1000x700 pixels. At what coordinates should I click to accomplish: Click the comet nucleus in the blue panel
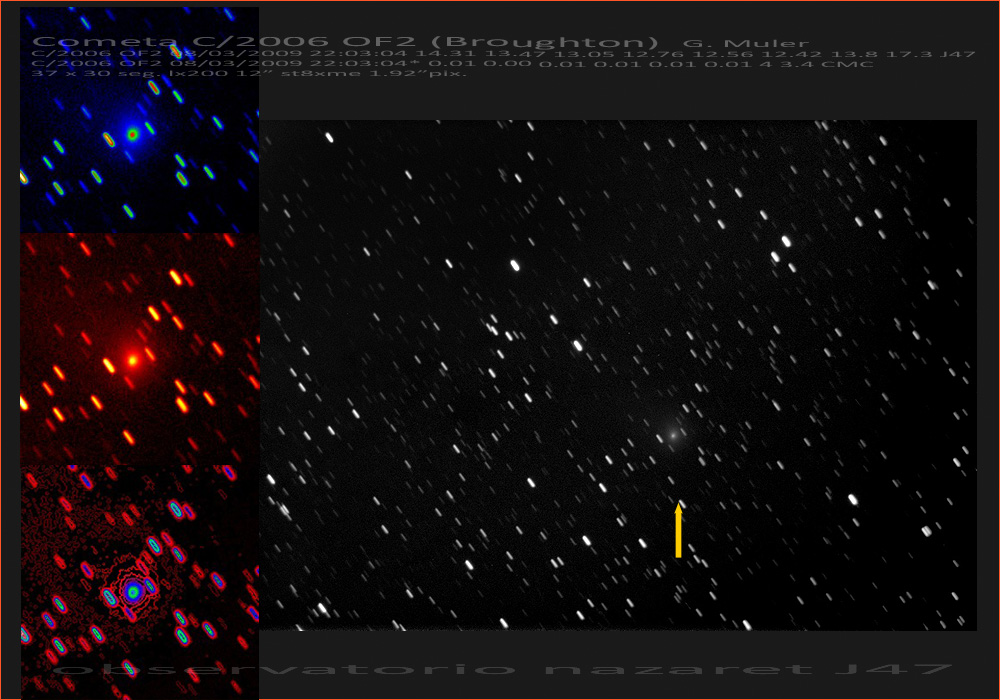pos(132,133)
